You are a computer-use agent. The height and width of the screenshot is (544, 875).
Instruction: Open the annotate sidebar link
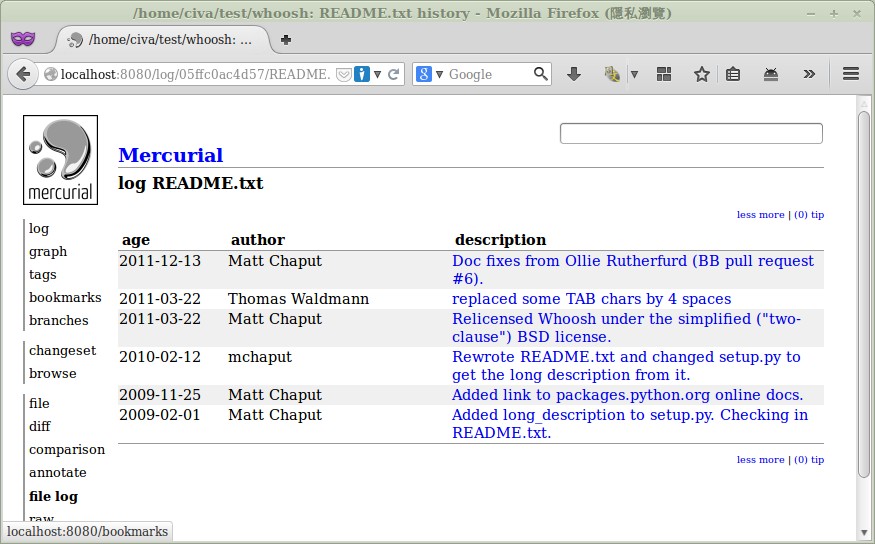click(x=58, y=472)
